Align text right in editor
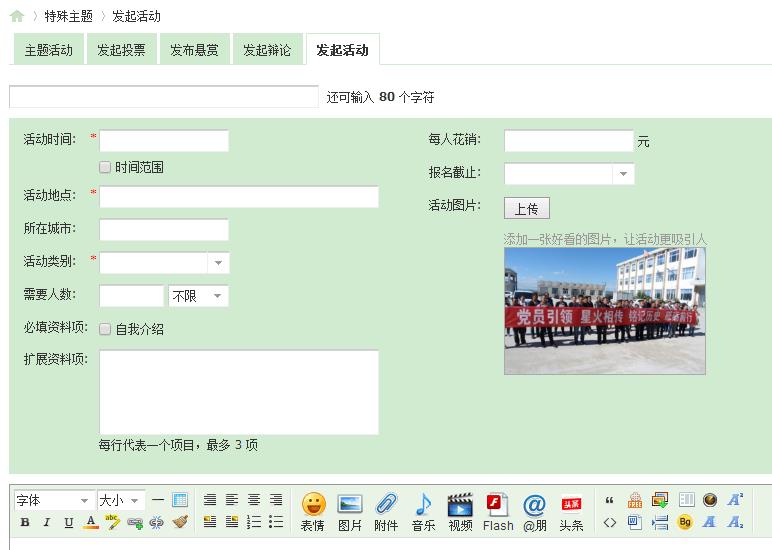Viewport: 772px width, 550px height. 276,500
